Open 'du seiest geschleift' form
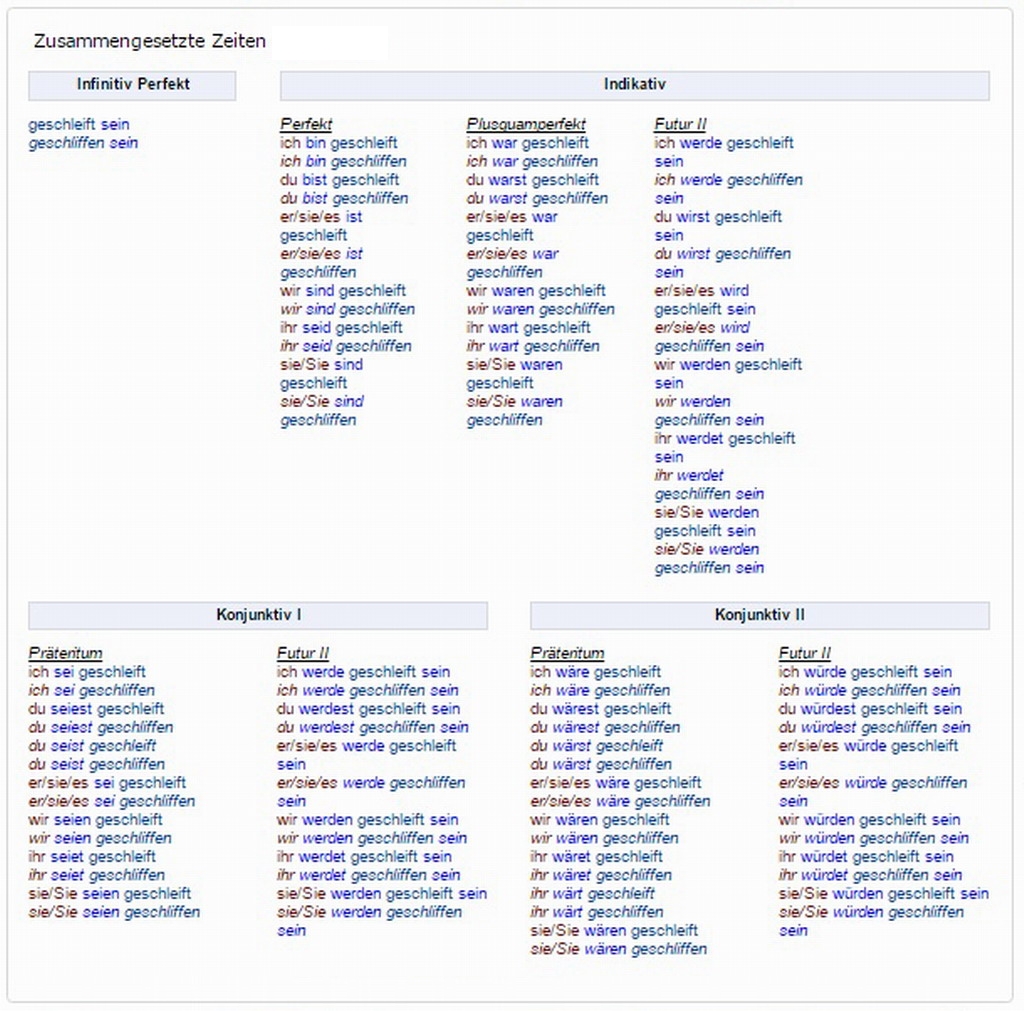Screen dimensions: 1024x1011 click(x=96, y=709)
